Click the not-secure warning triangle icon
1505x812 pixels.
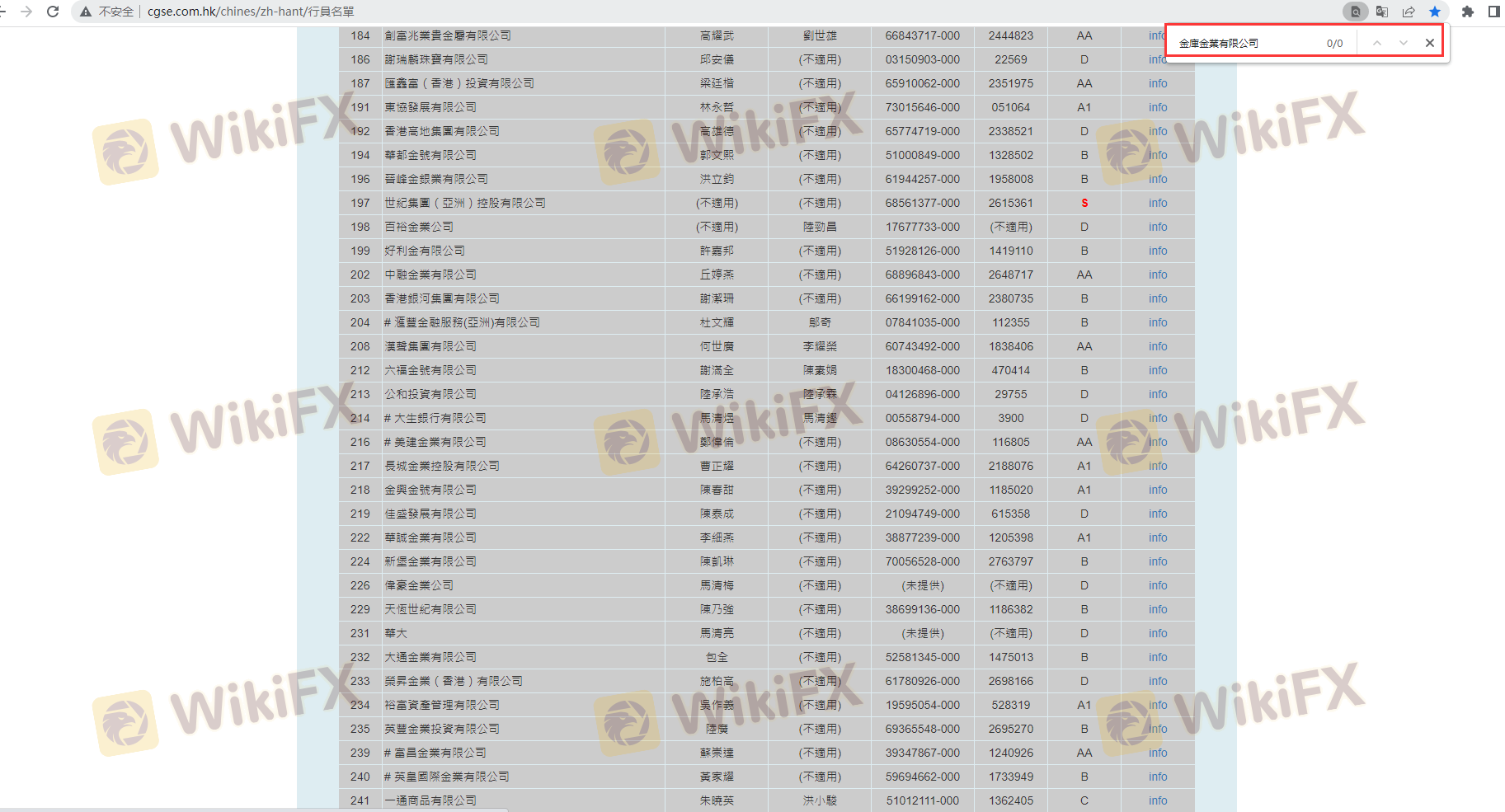coord(86,12)
